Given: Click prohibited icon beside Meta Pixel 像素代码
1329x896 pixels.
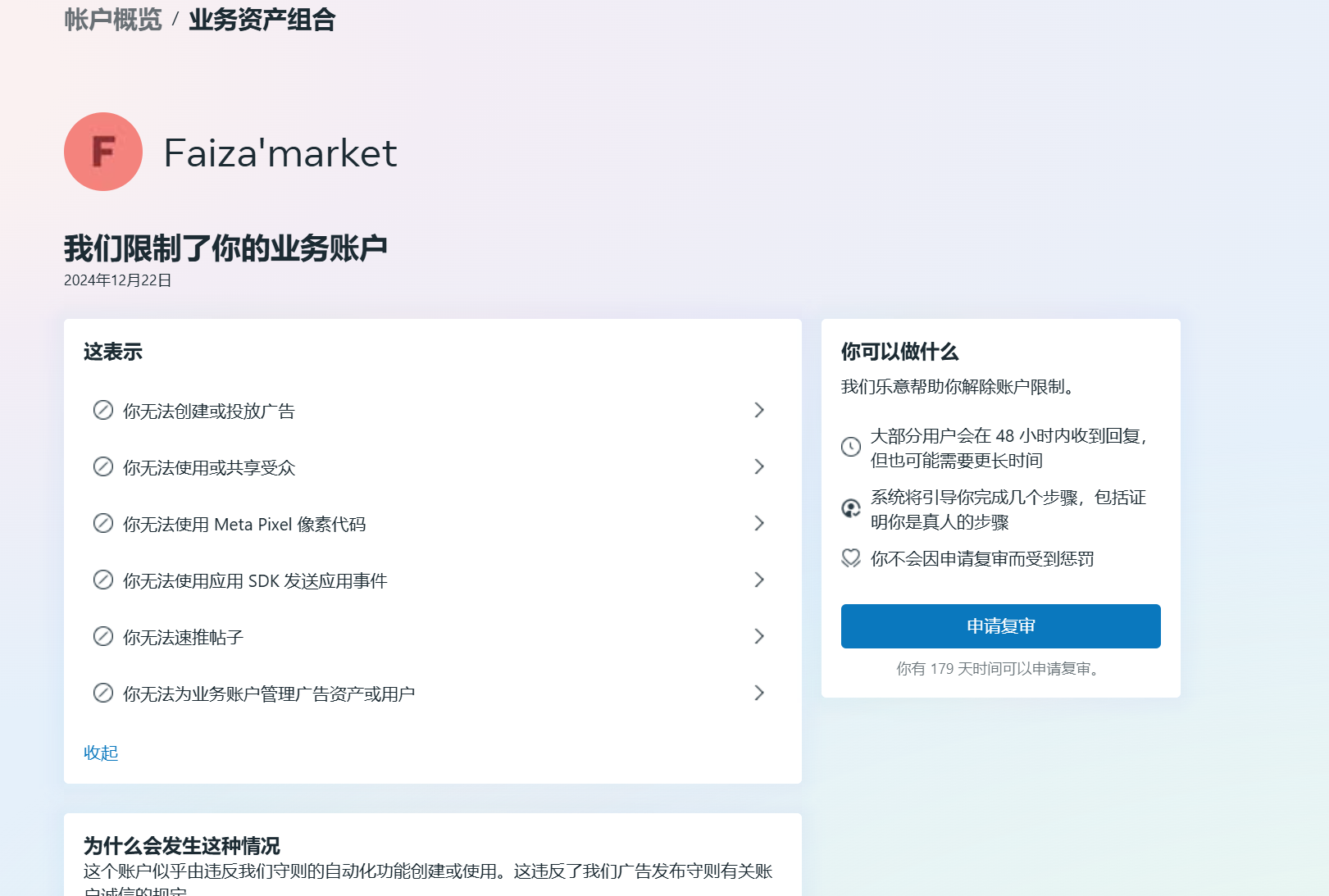Looking at the screenshot, I should tap(103, 523).
